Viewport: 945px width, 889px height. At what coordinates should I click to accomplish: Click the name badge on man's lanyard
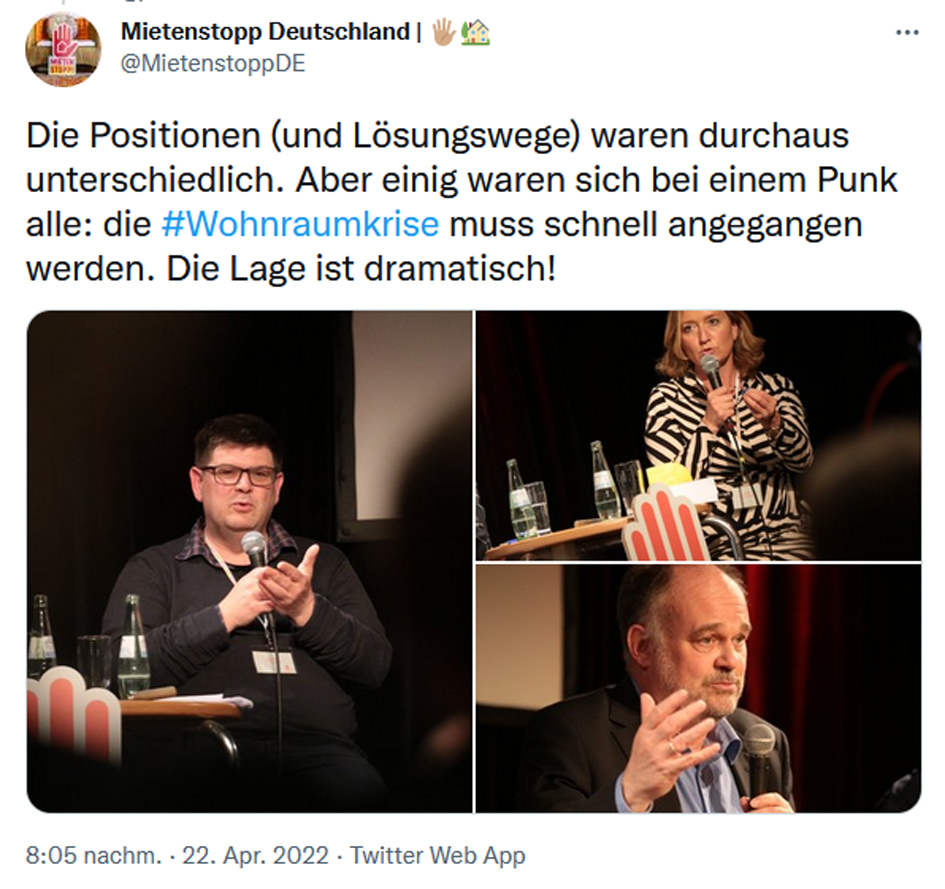pyautogui.click(x=274, y=661)
